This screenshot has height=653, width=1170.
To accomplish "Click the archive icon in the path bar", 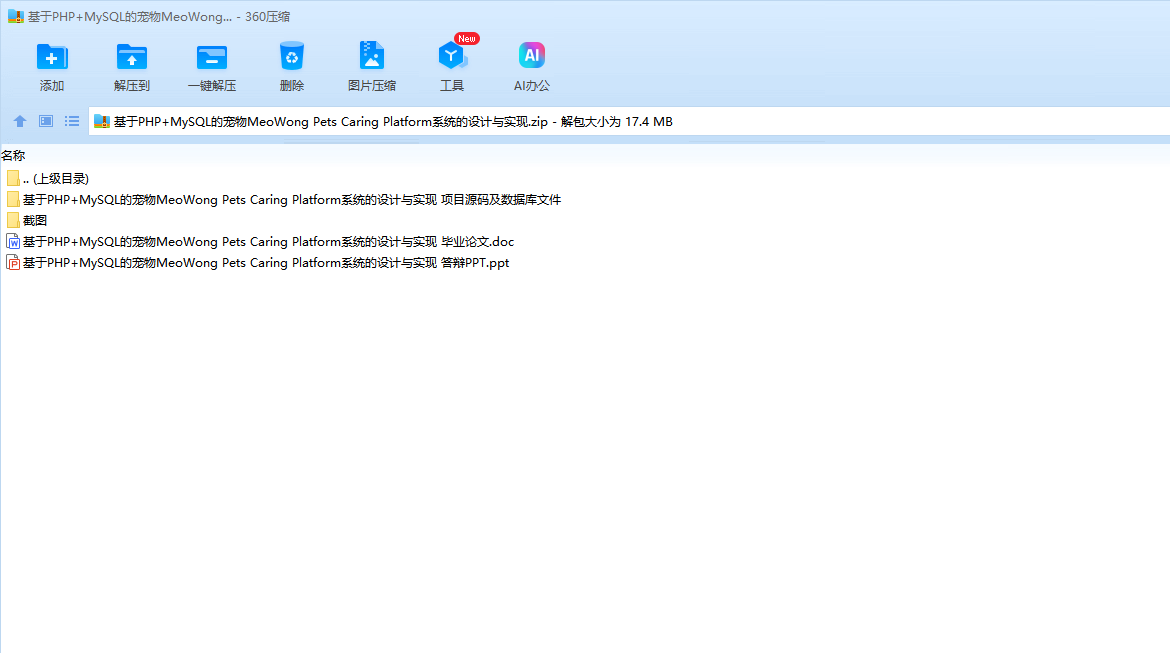I will click(102, 122).
